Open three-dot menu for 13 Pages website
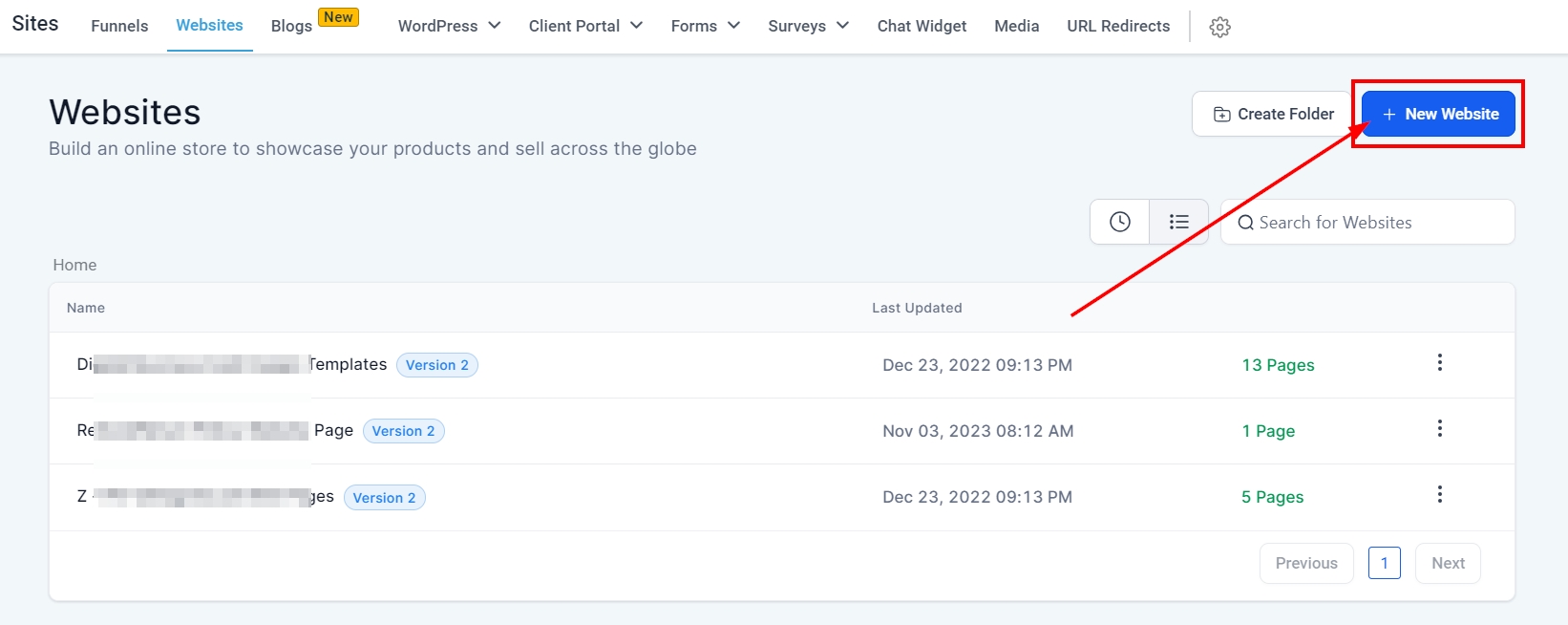The width and height of the screenshot is (1568, 625). 1440,363
